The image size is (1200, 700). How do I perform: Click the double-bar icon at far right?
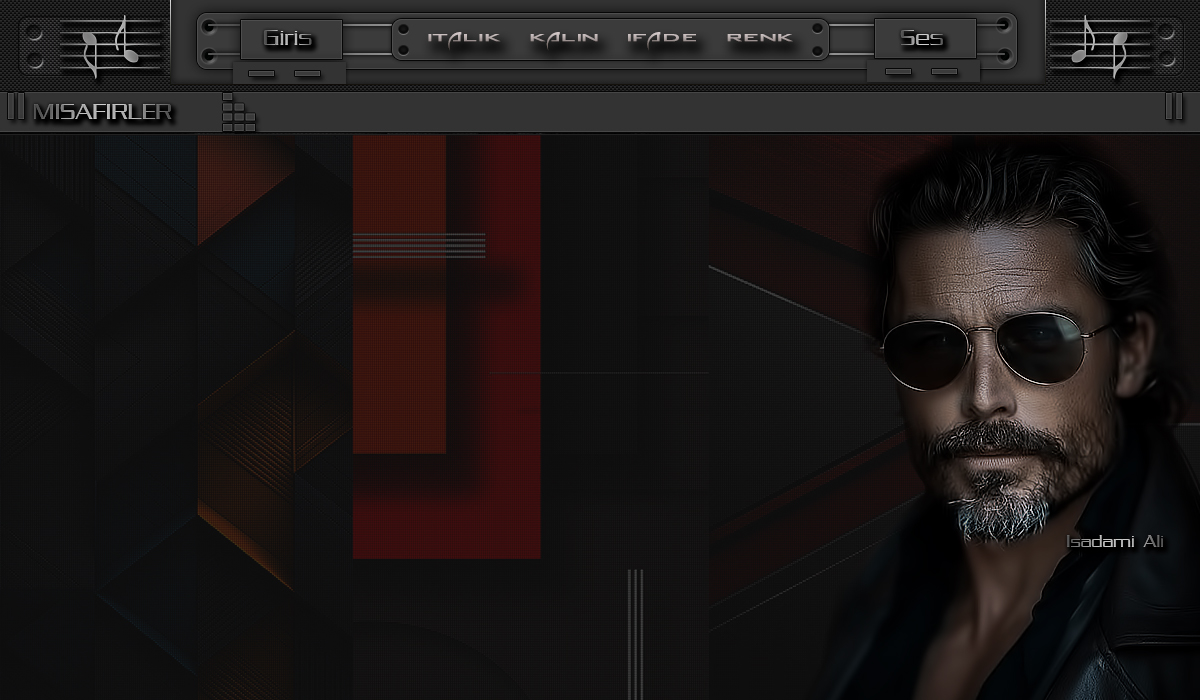tap(1174, 107)
